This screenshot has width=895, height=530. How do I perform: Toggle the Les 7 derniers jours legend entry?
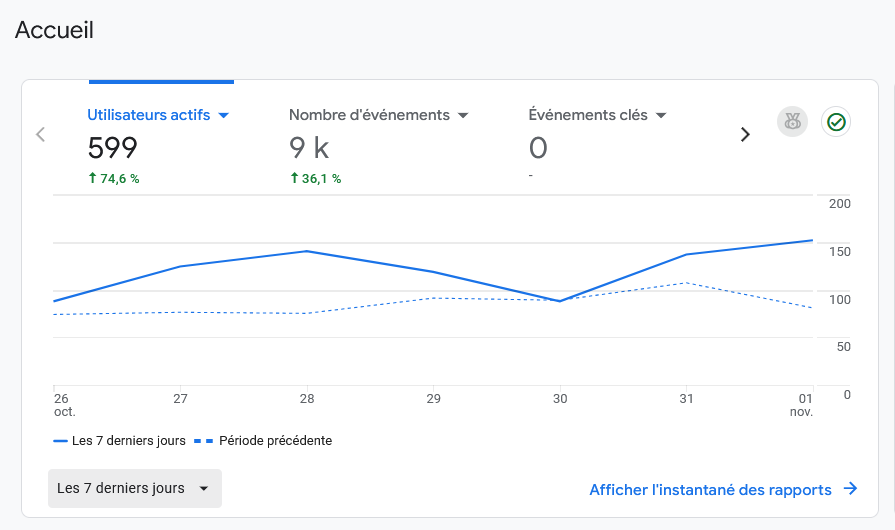click(x=119, y=440)
